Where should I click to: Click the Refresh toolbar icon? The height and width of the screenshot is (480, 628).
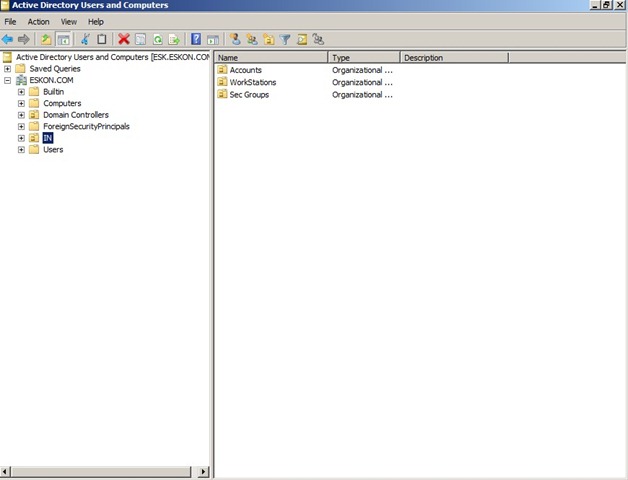point(158,39)
